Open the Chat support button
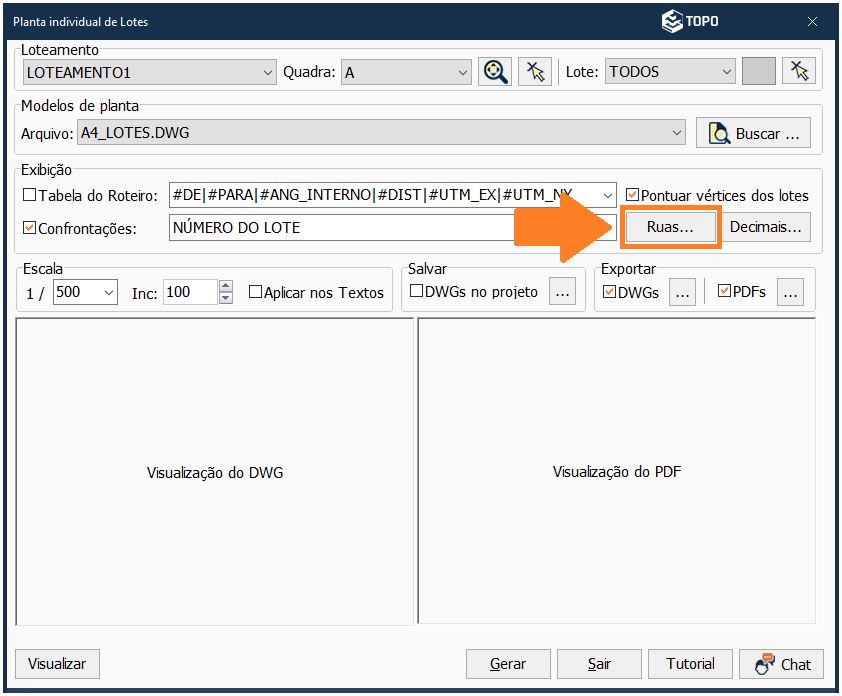 (x=782, y=663)
